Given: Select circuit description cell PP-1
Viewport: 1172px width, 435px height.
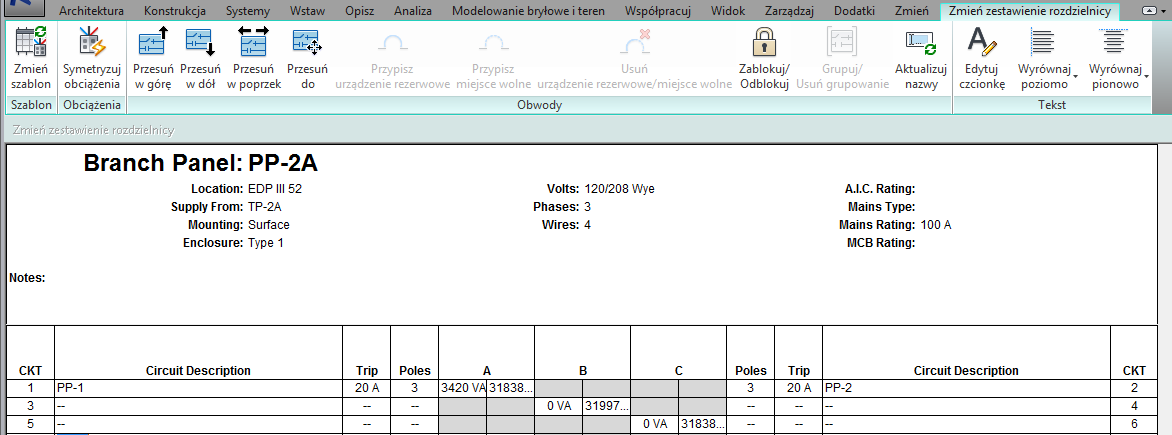Looking at the screenshot, I should 198,388.
